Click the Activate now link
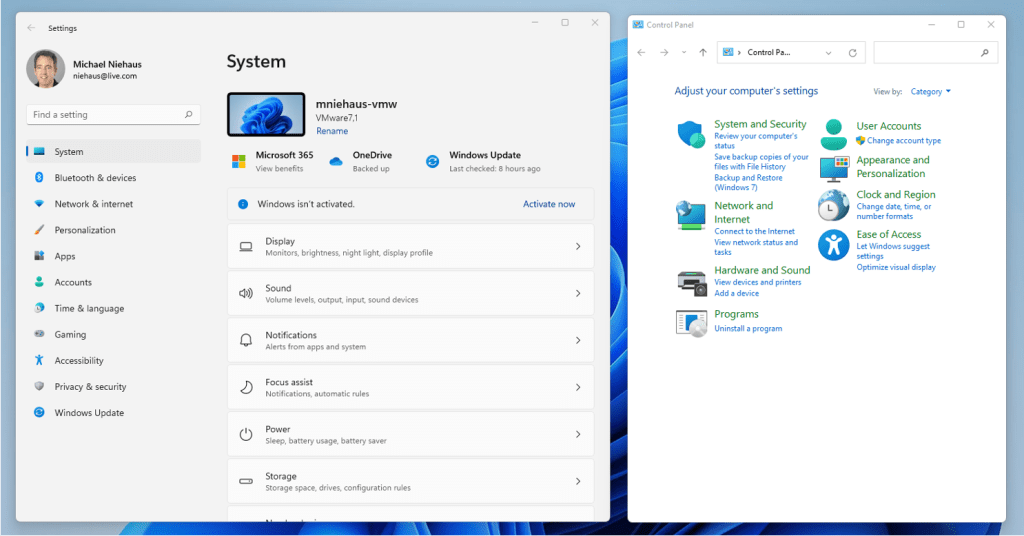Image resolution: width=1024 pixels, height=536 pixels. pyautogui.click(x=549, y=204)
